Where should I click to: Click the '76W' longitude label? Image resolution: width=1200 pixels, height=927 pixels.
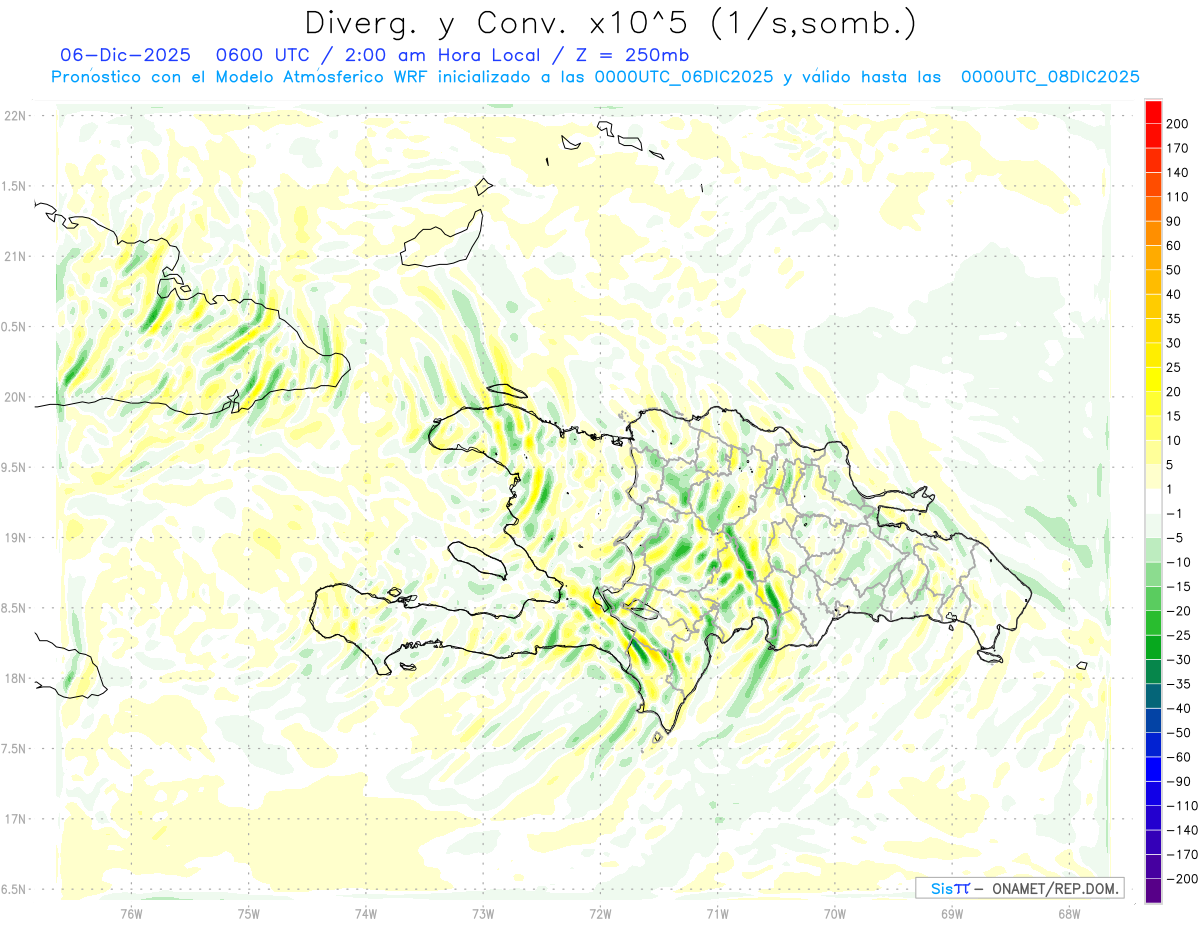point(131,913)
